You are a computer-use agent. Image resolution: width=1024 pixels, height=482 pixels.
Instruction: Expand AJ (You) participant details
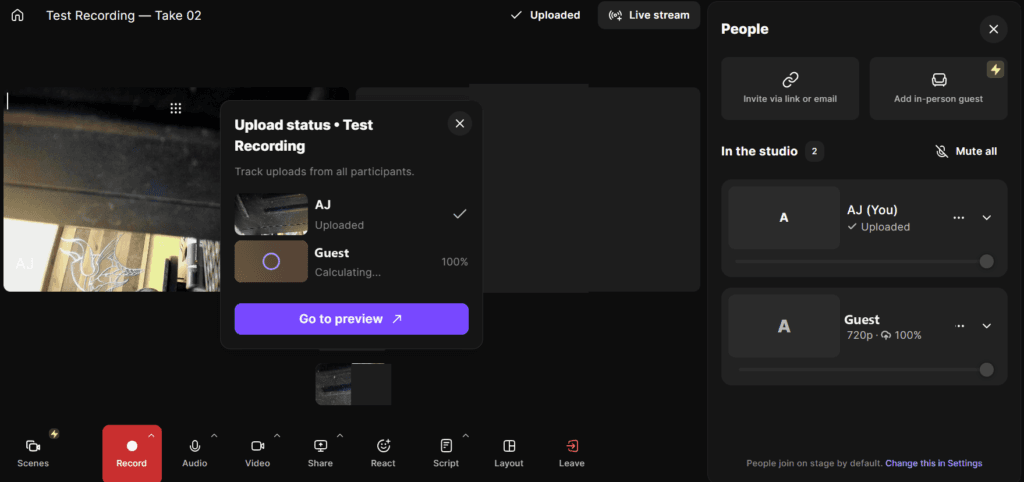pyautogui.click(x=987, y=217)
